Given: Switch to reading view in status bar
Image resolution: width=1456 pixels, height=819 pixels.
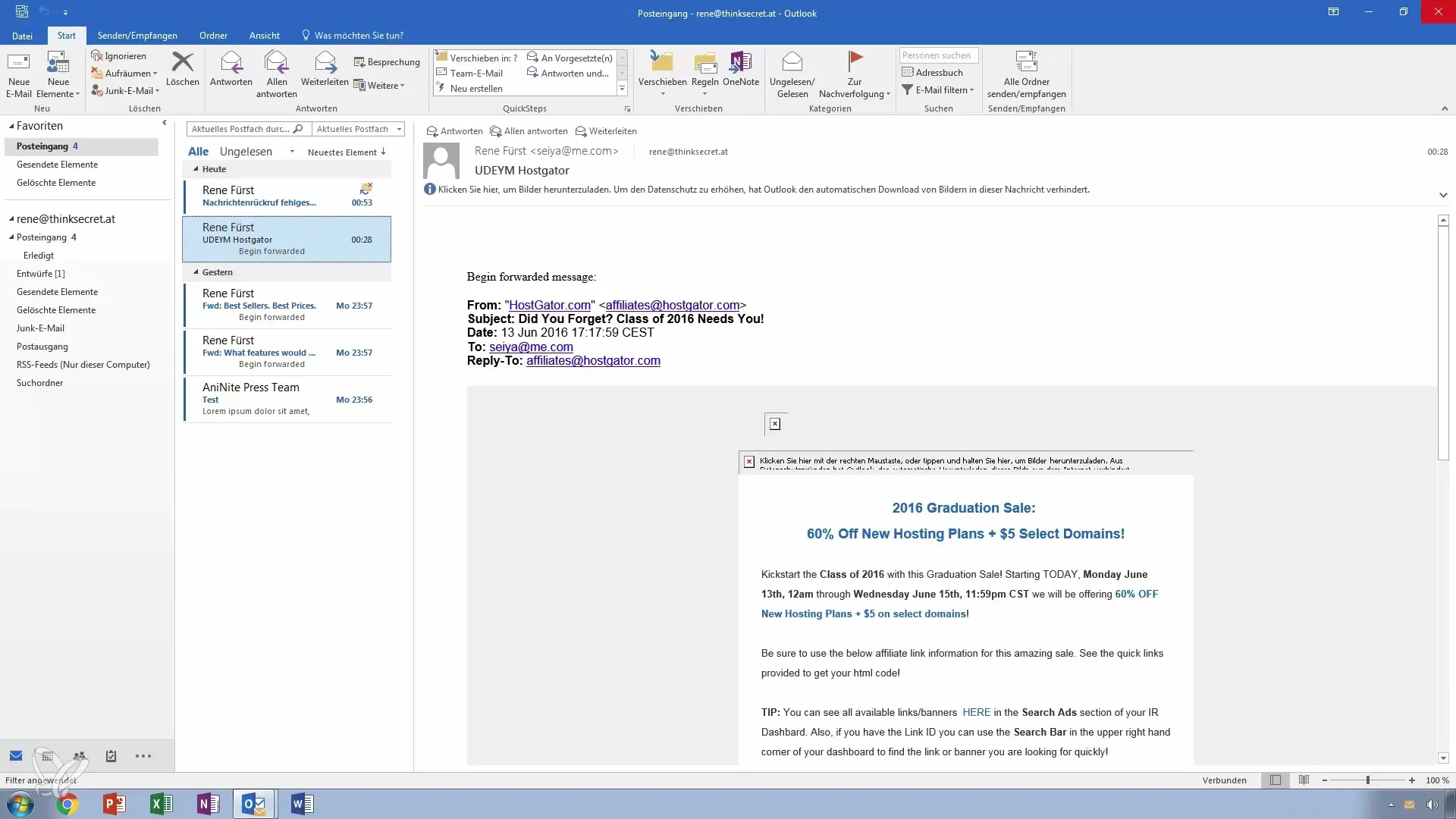Looking at the screenshot, I should (1304, 780).
